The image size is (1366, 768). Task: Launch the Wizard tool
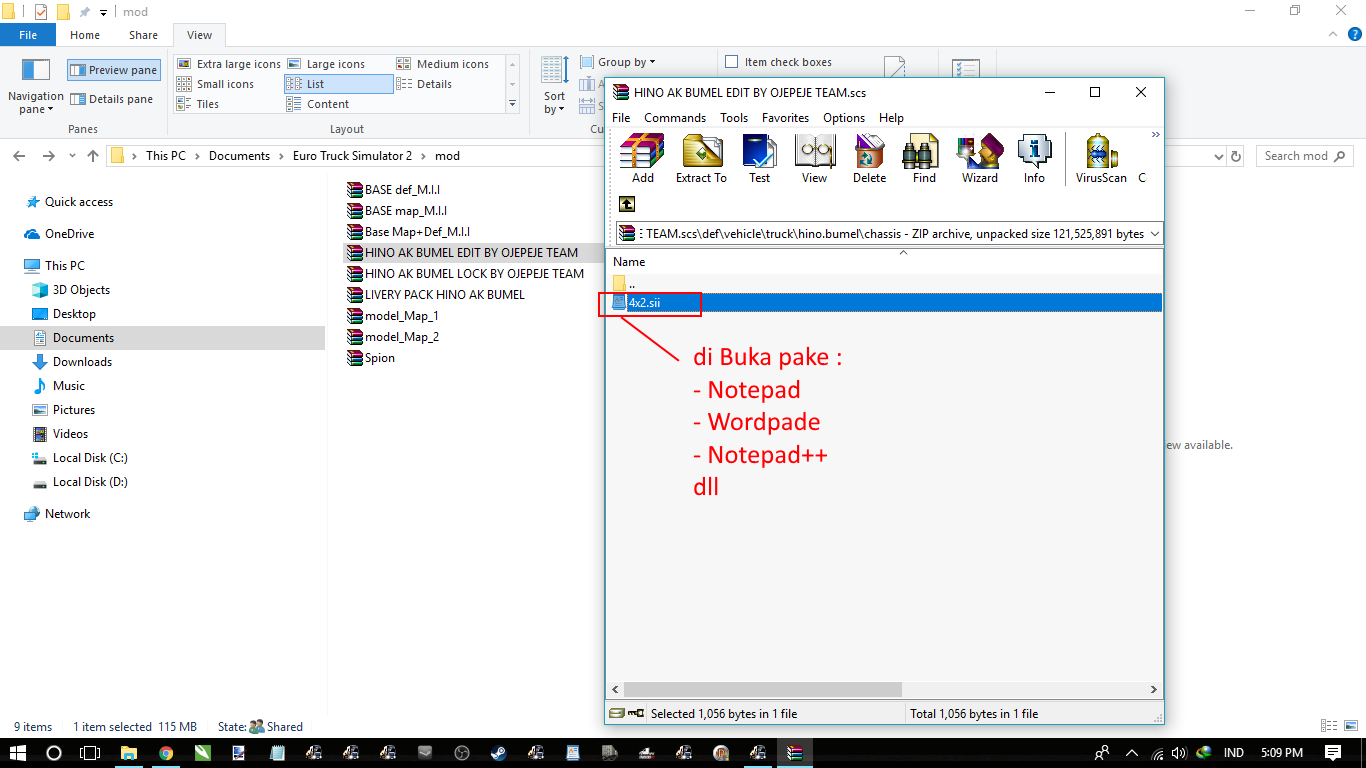click(979, 159)
